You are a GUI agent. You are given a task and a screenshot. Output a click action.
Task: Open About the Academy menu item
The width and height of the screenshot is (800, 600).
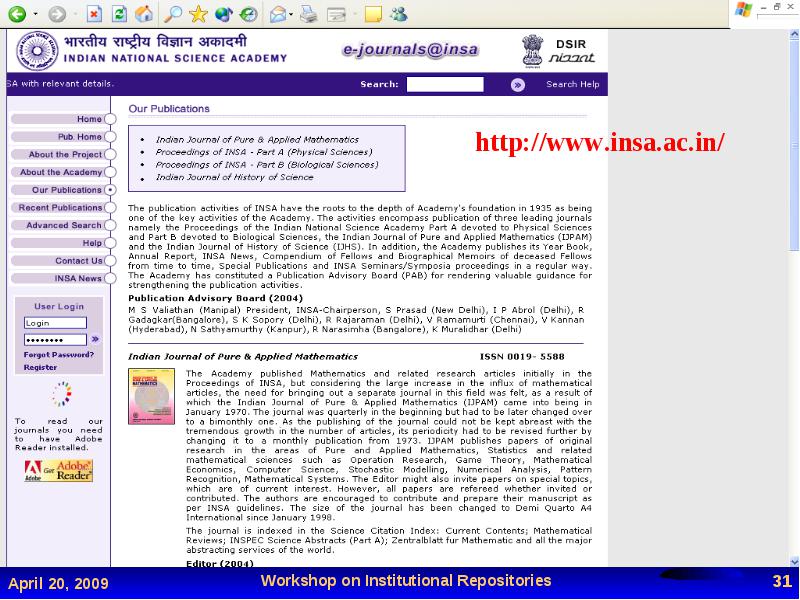coord(61,172)
